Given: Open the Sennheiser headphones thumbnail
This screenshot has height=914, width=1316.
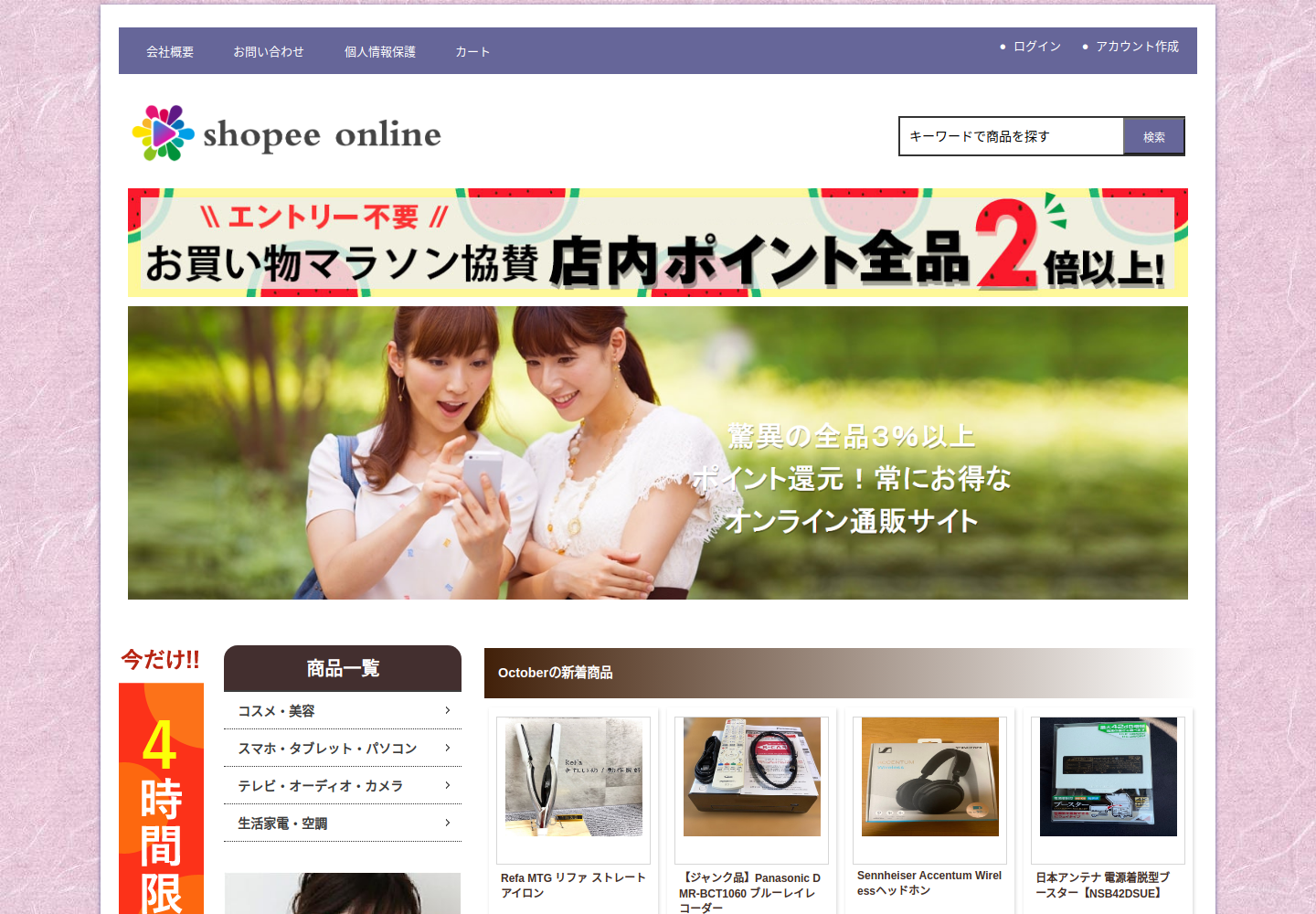Looking at the screenshot, I should click(x=930, y=777).
